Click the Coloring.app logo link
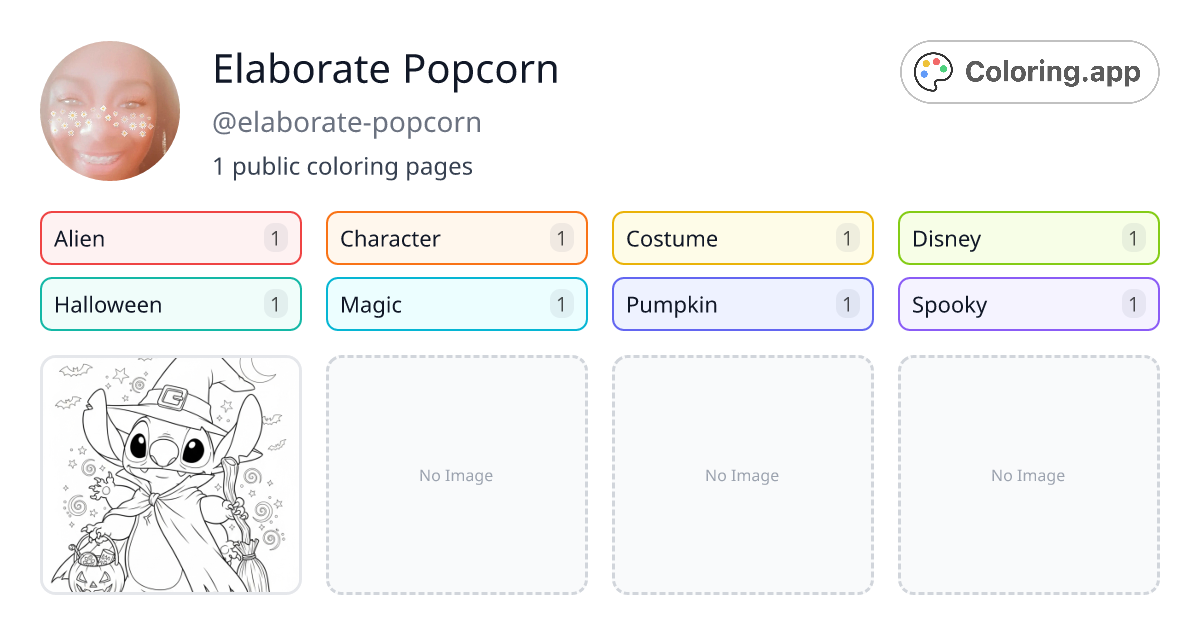 click(1029, 71)
